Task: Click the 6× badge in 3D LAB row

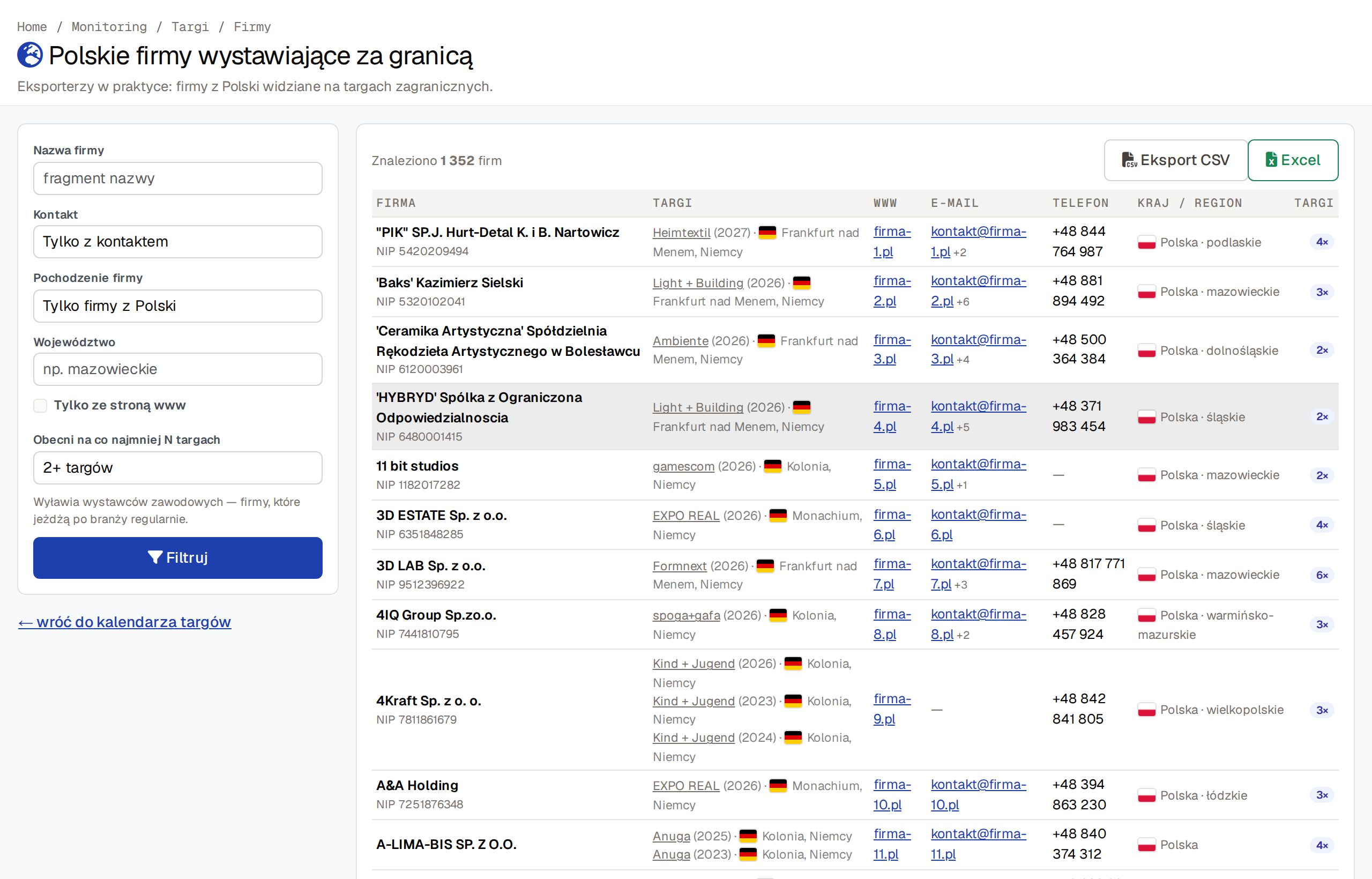Action: coord(1322,575)
